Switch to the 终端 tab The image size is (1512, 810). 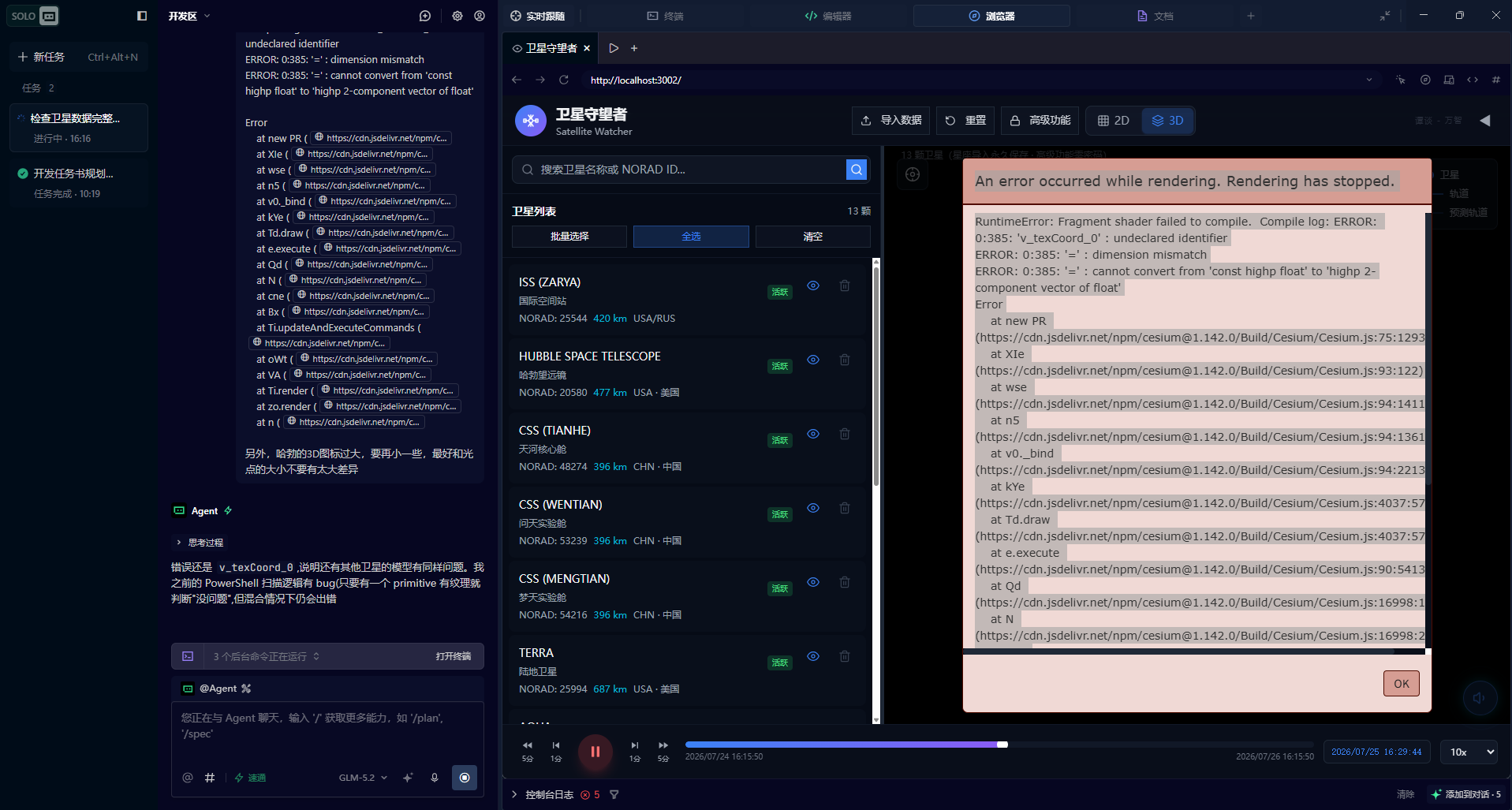coord(665,16)
